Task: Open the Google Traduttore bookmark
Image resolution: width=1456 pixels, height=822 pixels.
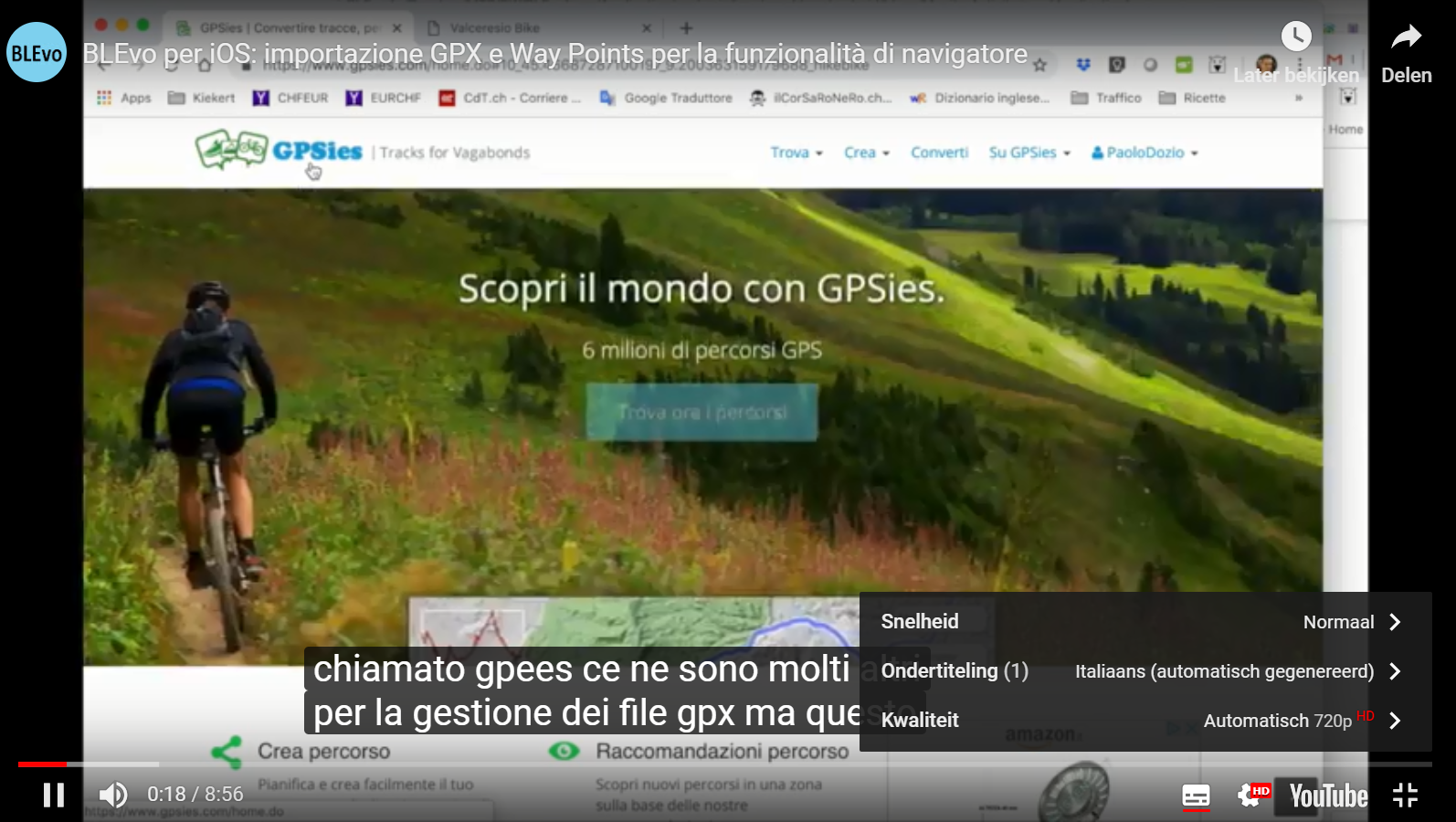Action: [666, 98]
